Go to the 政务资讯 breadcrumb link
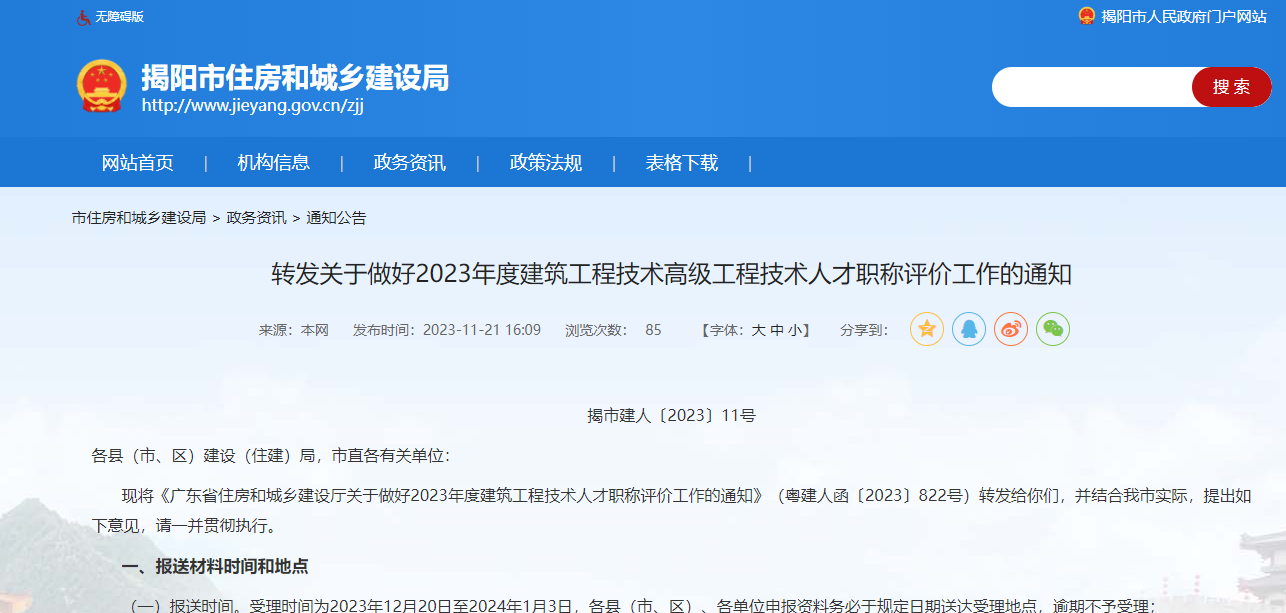This screenshot has height=613, width=1286. [255, 218]
